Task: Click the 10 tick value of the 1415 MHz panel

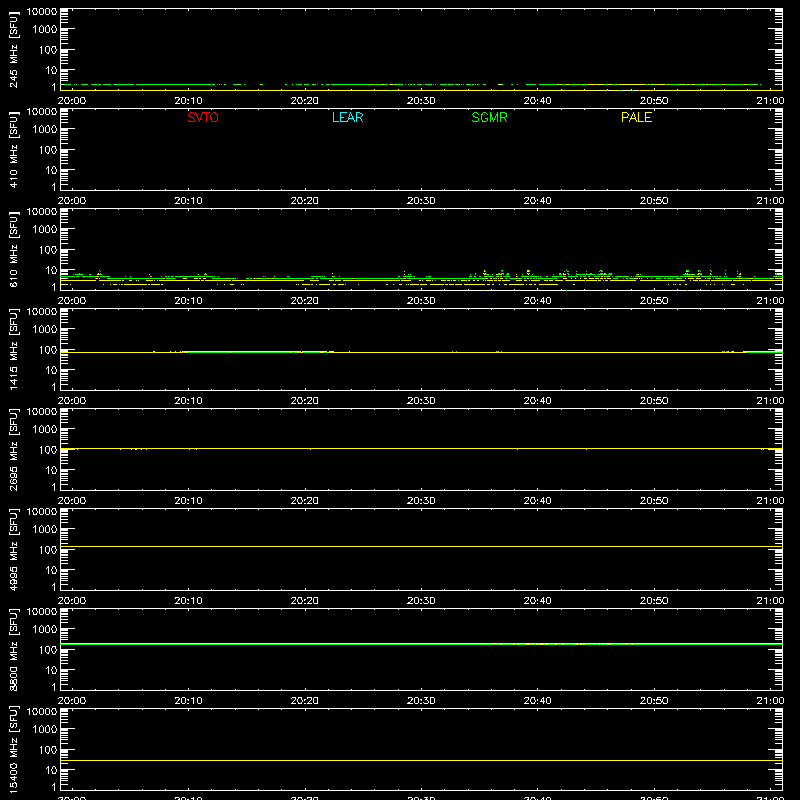Action: [52, 370]
